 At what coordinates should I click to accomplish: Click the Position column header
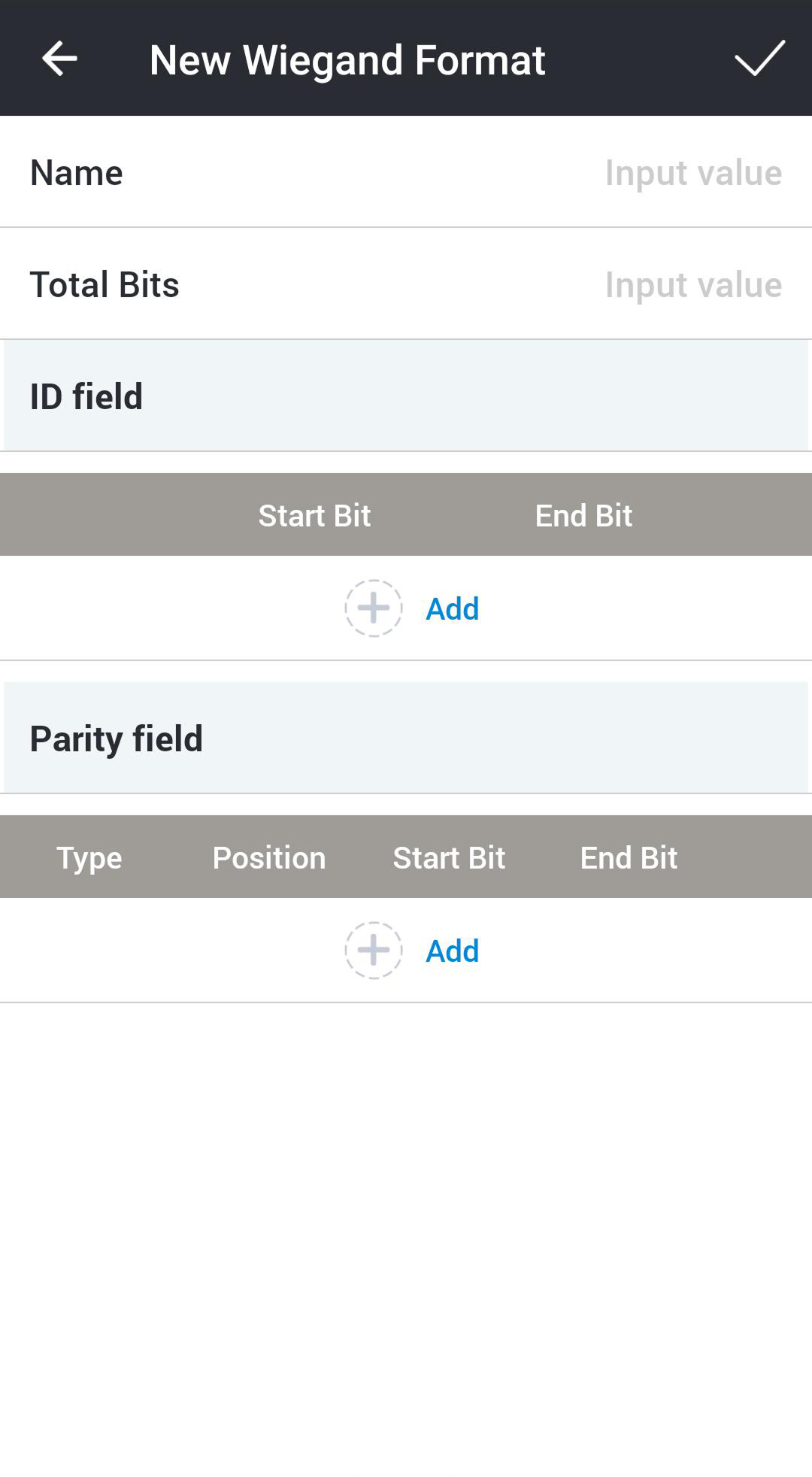pyautogui.click(x=269, y=858)
